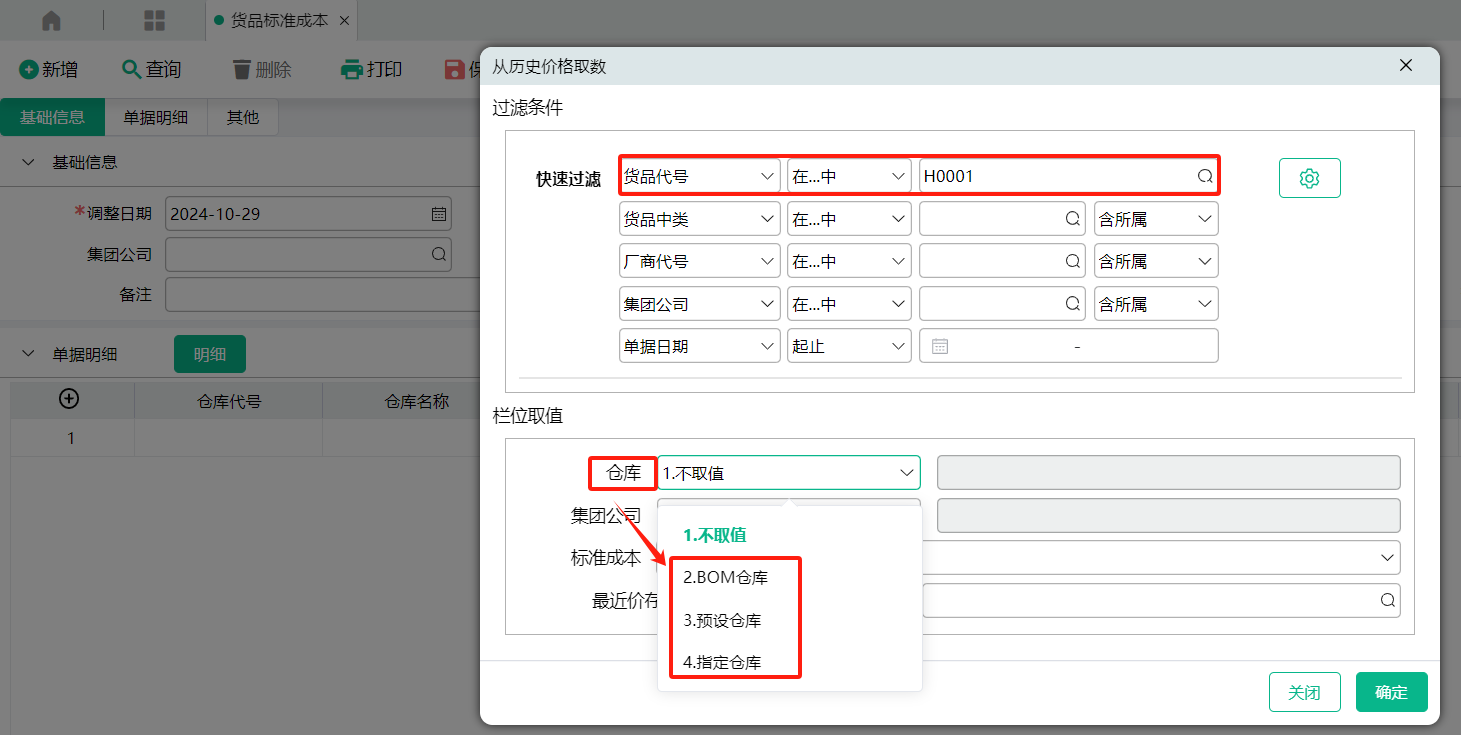Close the 货品标准成本 tab
1461x735 pixels.
[345, 20]
